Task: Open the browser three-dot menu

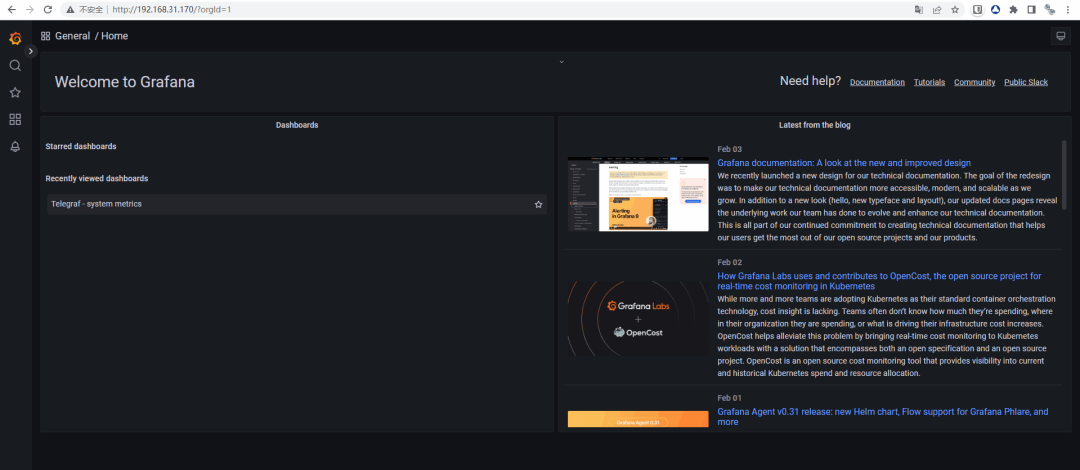Action: (x=1069, y=10)
